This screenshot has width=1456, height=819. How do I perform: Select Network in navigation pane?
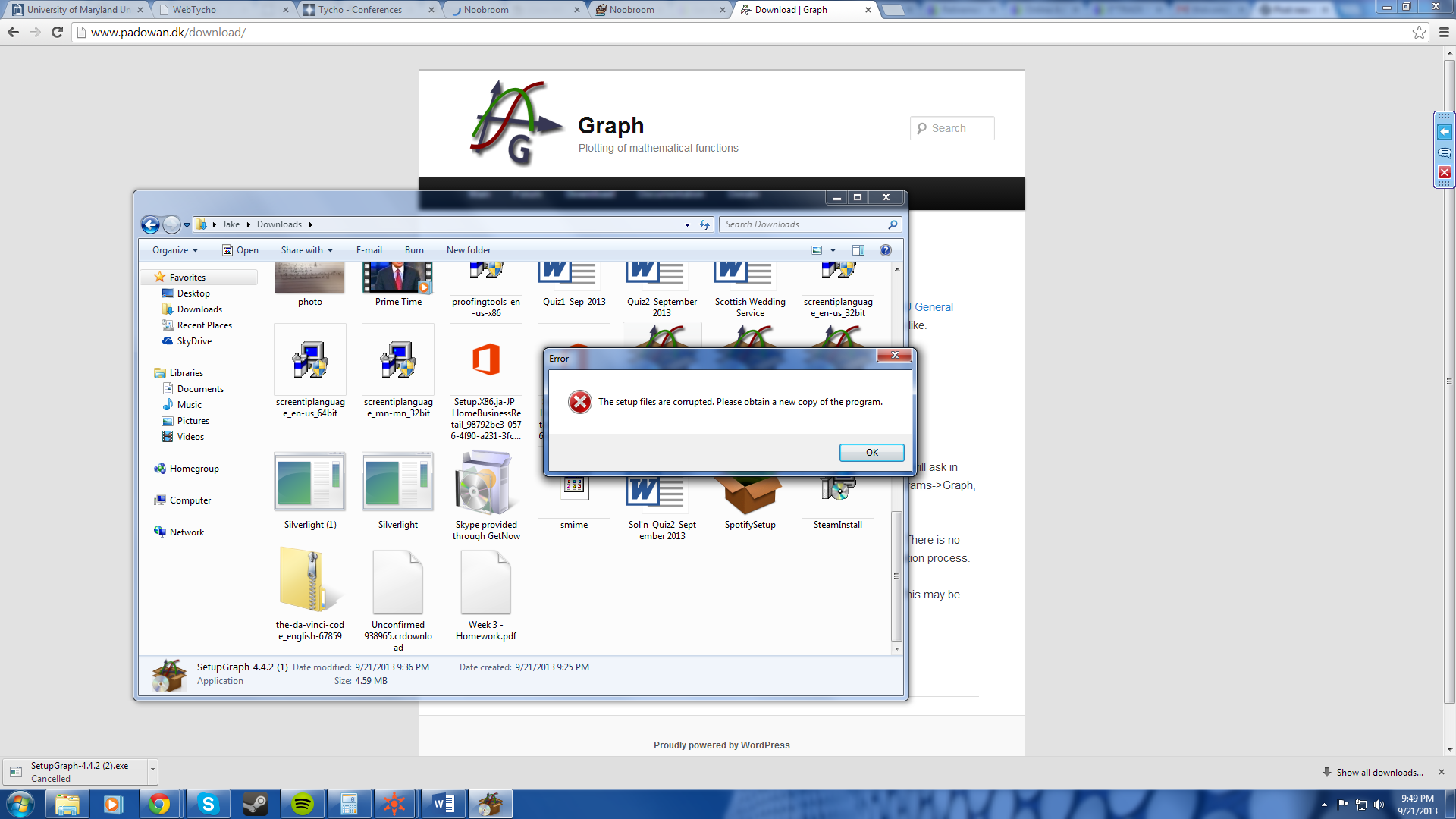pyautogui.click(x=187, y=532)
